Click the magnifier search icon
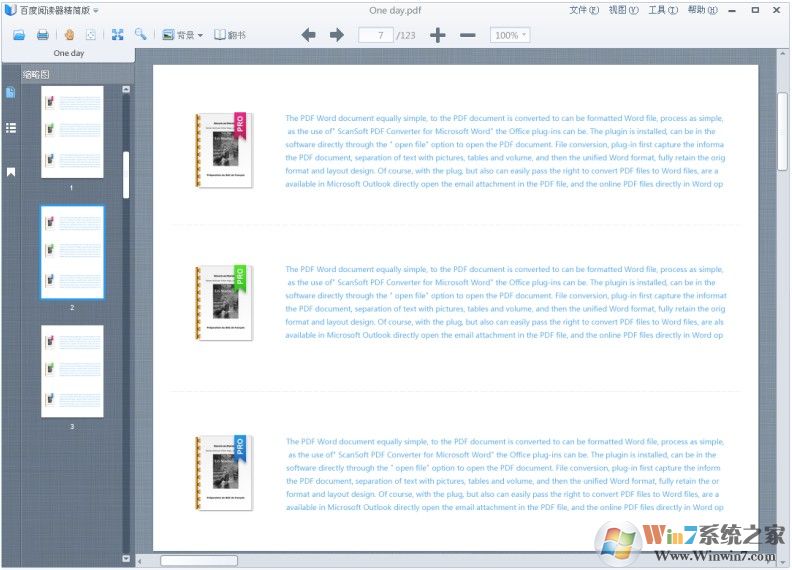 point(141,35)
